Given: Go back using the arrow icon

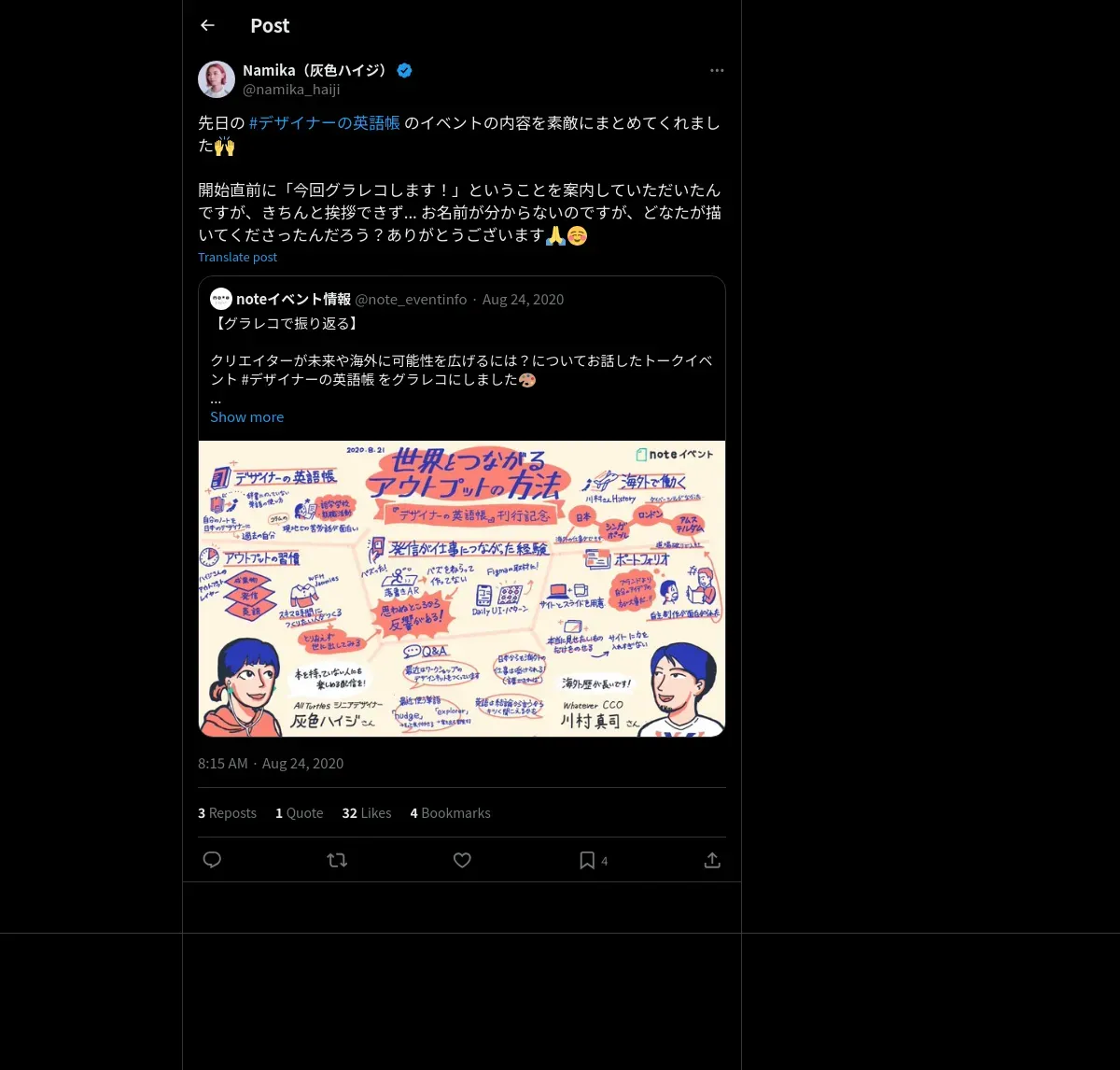Looking at the screenshot, I should pos(207,25).
